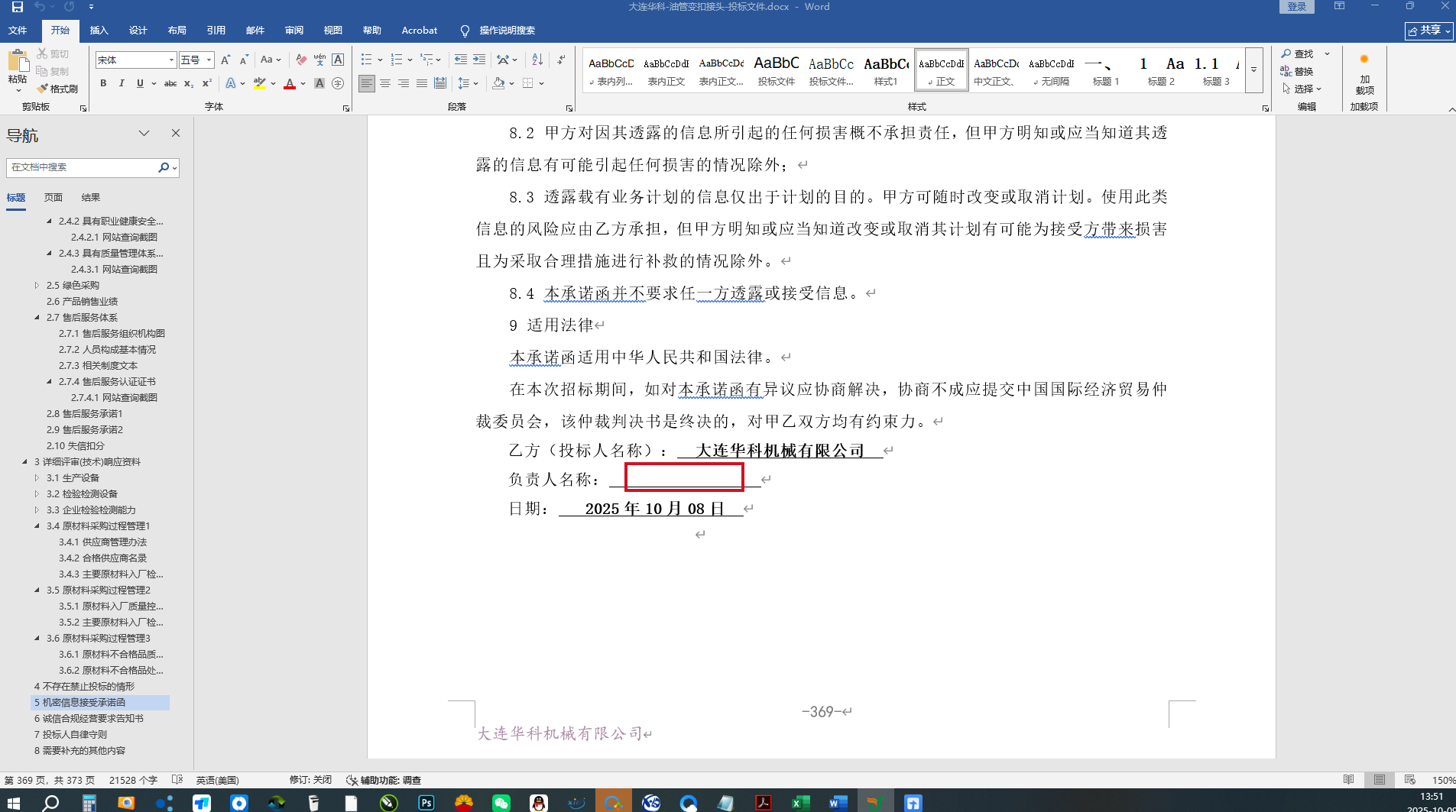Apply character shading (gray A icon)

319,83
